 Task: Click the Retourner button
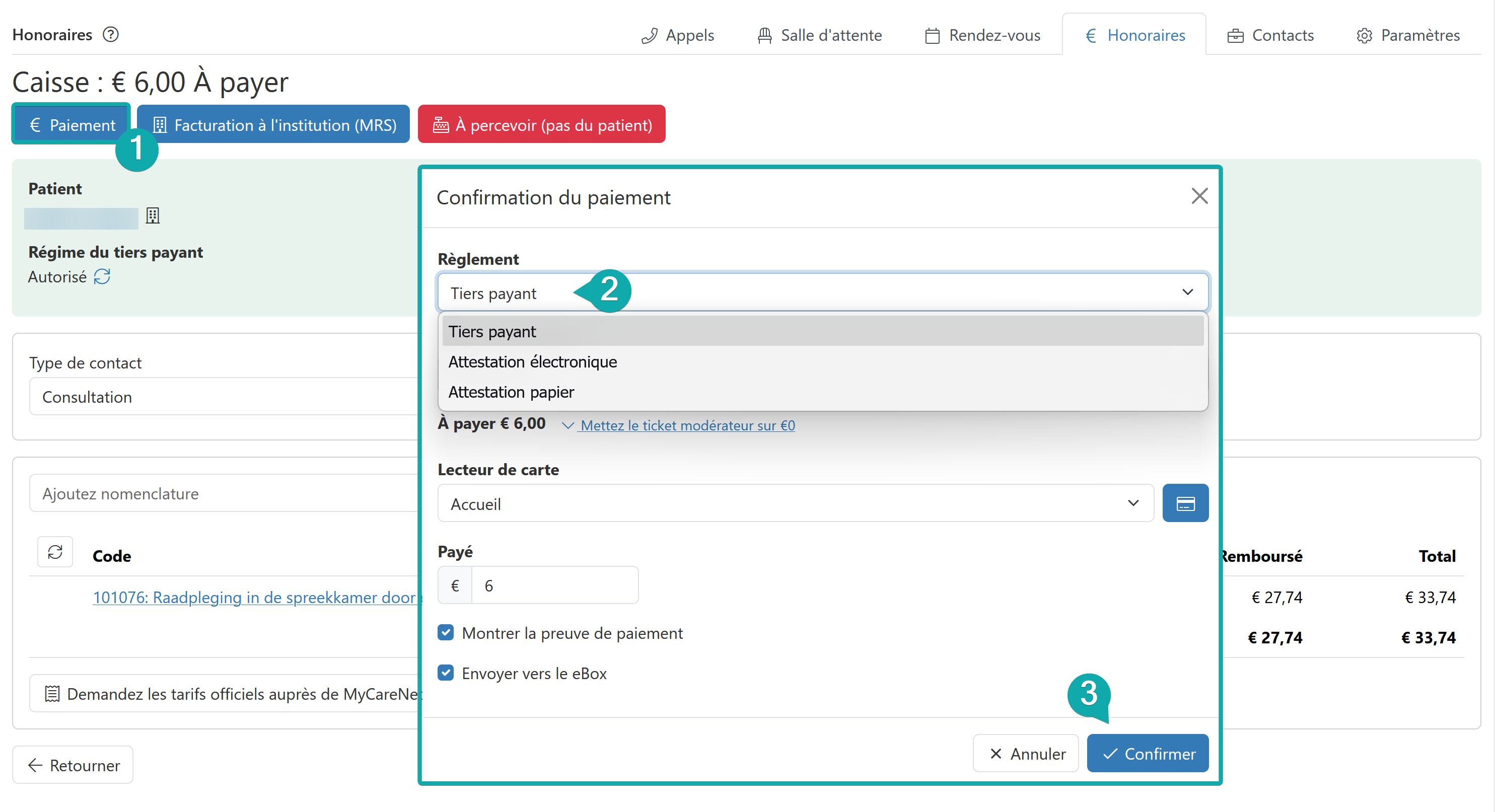pos(73,765)
